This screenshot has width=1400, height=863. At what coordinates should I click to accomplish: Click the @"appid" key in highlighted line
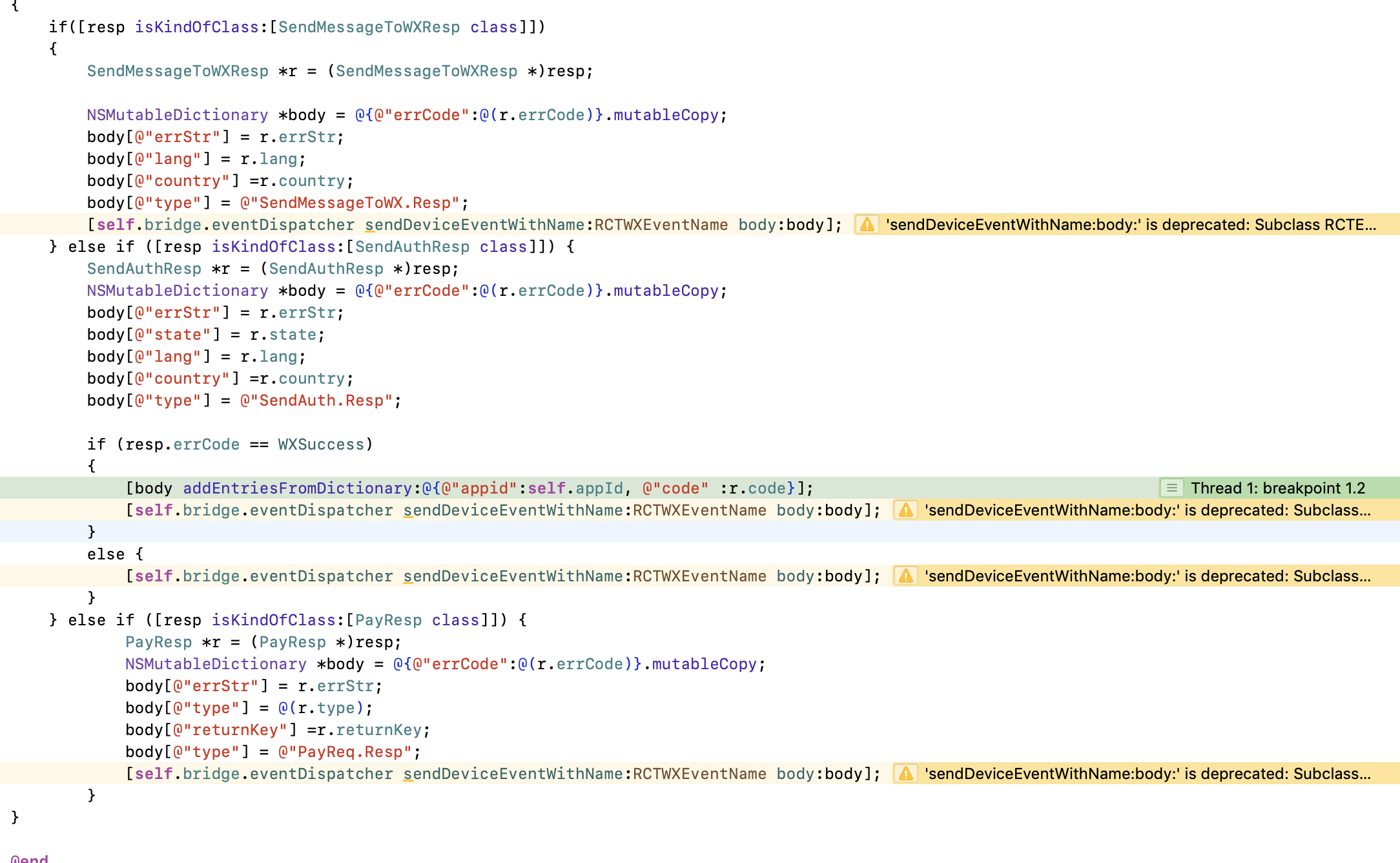[x=479, y=488]
